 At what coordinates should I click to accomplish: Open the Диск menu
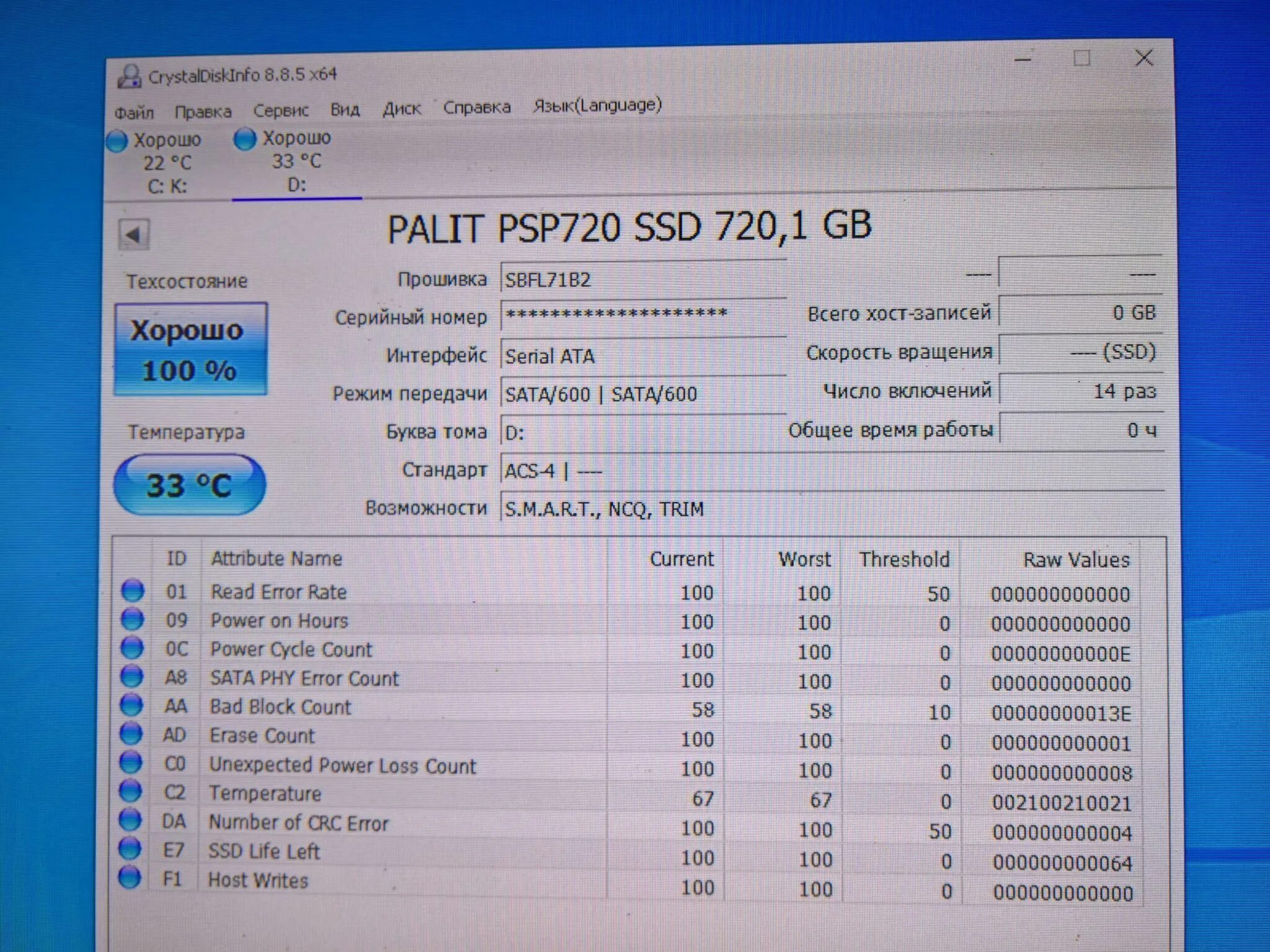[x=401, y=109]
